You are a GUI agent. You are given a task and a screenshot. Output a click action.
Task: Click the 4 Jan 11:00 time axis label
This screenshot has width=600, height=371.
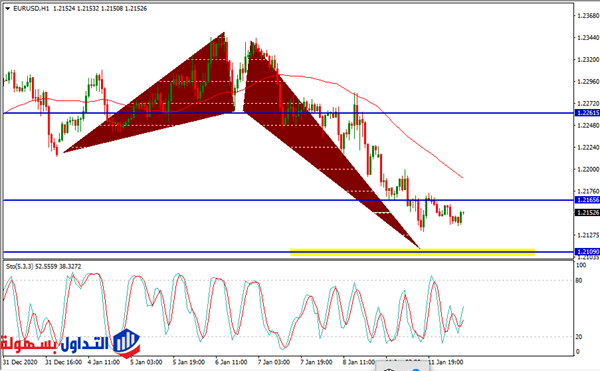click(x=104, y=362)
